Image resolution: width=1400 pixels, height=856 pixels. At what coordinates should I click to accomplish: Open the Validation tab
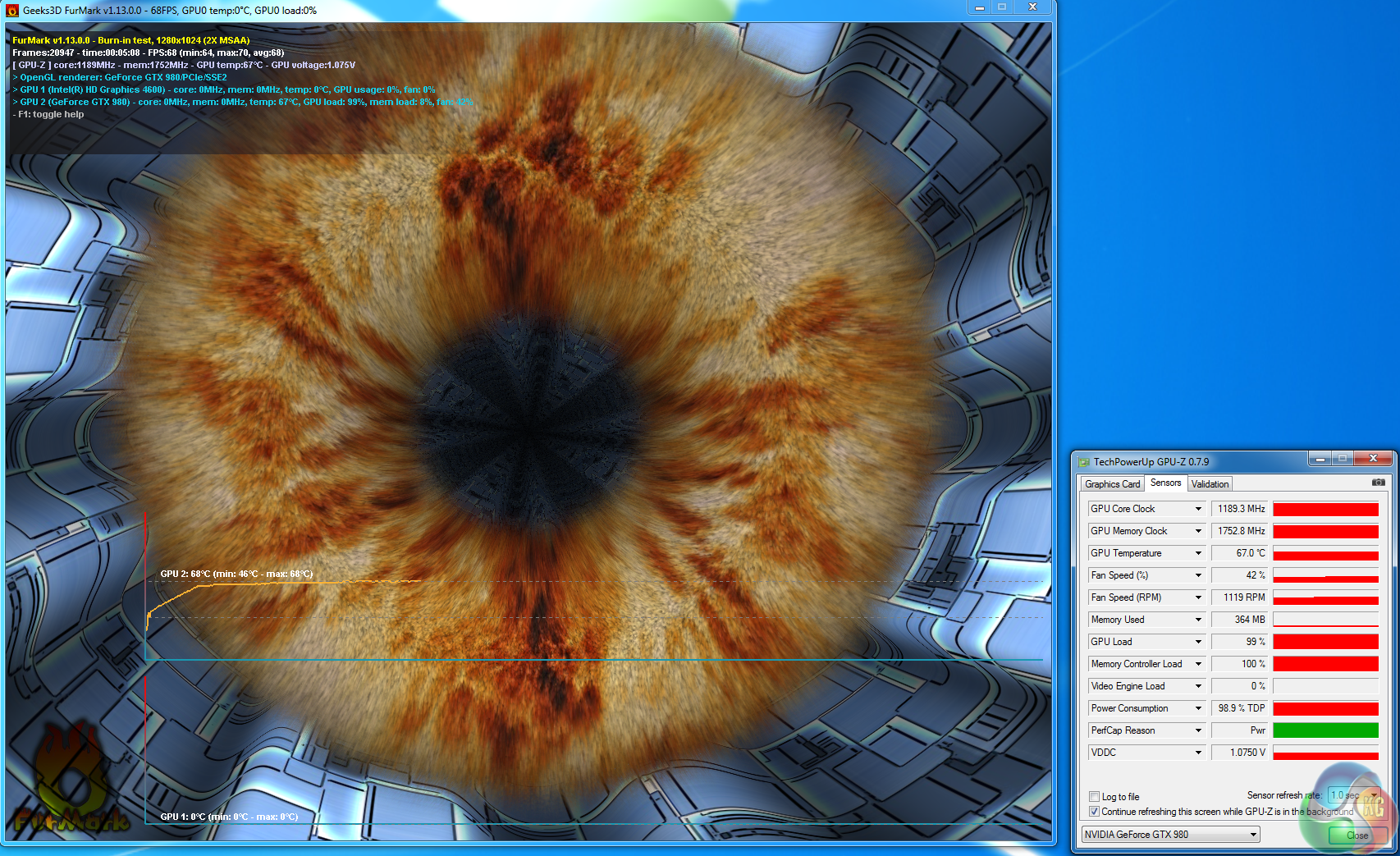coord(1210,484)
